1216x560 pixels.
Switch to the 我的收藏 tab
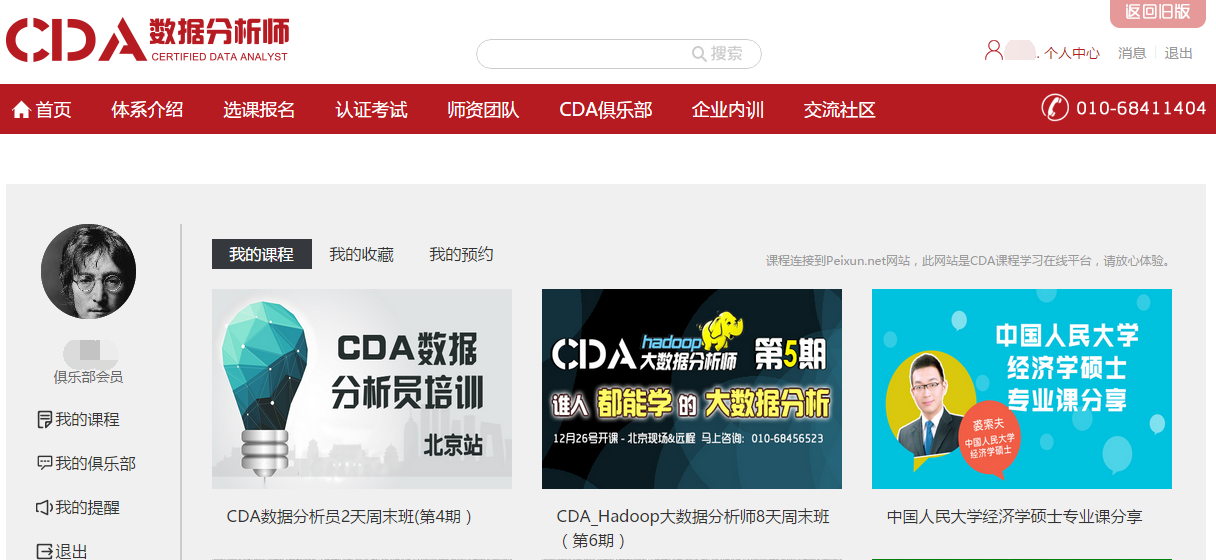pyautogui.click(x=362, y=254)
